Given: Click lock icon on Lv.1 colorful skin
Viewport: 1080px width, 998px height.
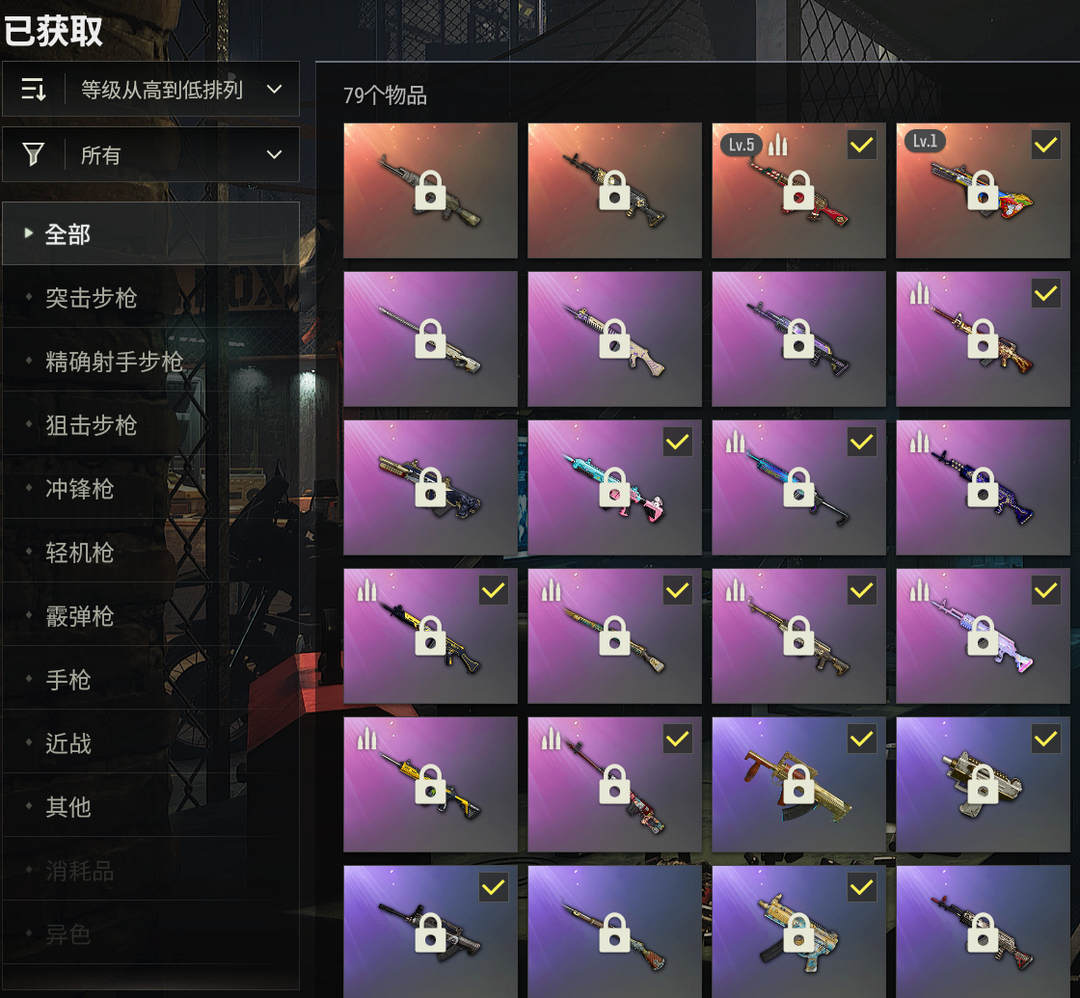Looking at the screenshot, I should tap(983, 190).
